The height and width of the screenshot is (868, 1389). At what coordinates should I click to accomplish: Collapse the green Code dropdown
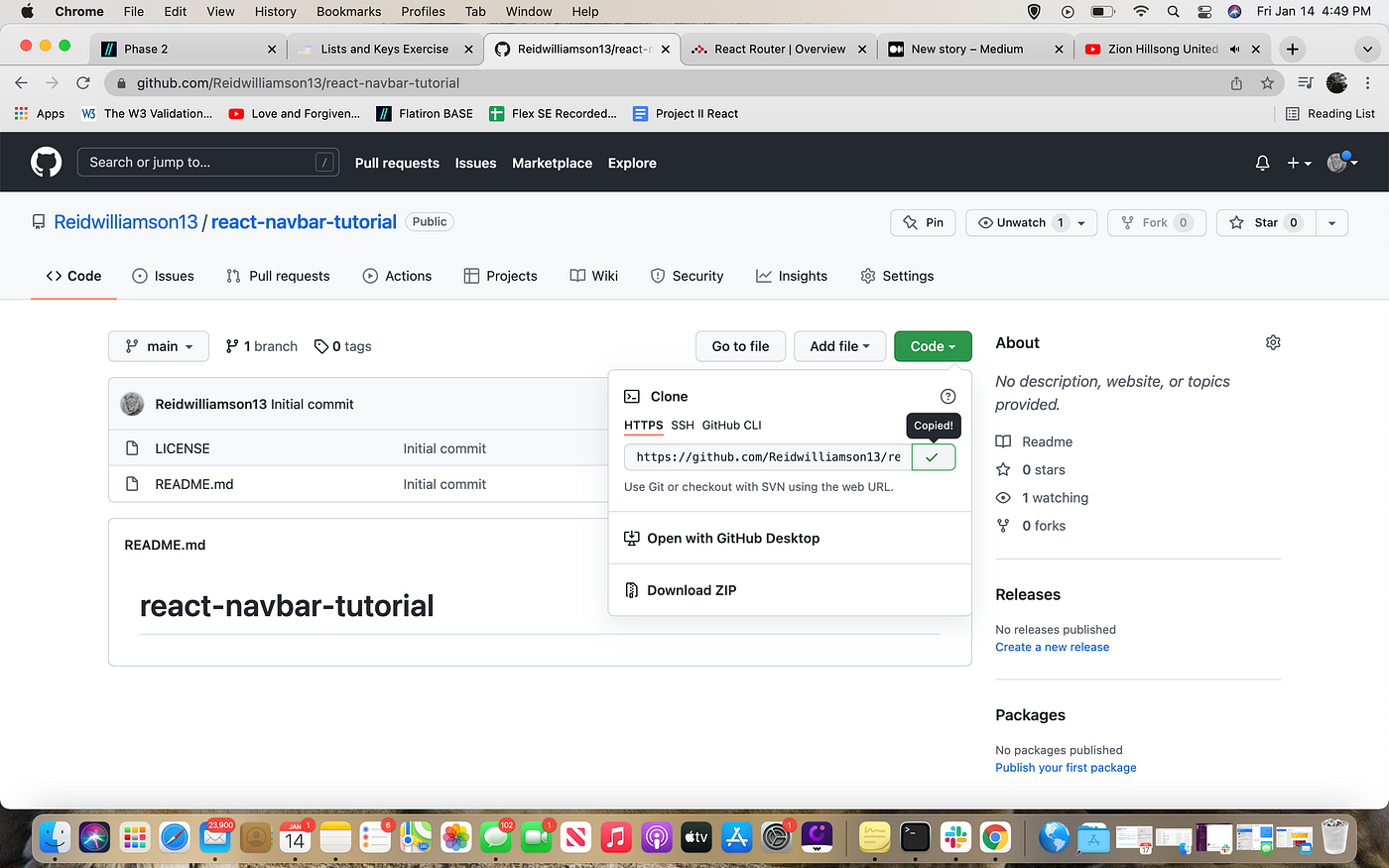coord(933,346)
